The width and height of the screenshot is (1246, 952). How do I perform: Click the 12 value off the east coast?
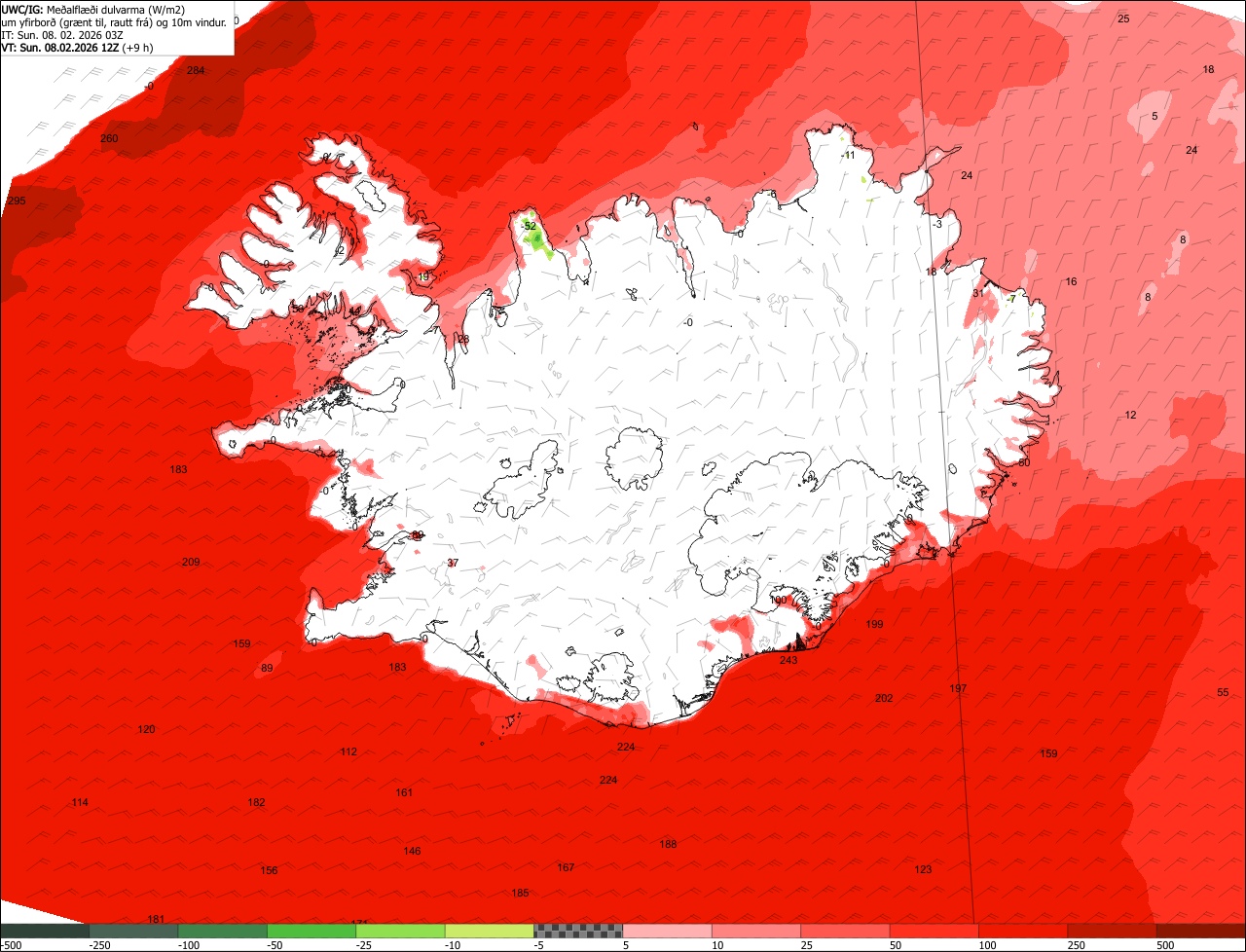point(1130,416)
